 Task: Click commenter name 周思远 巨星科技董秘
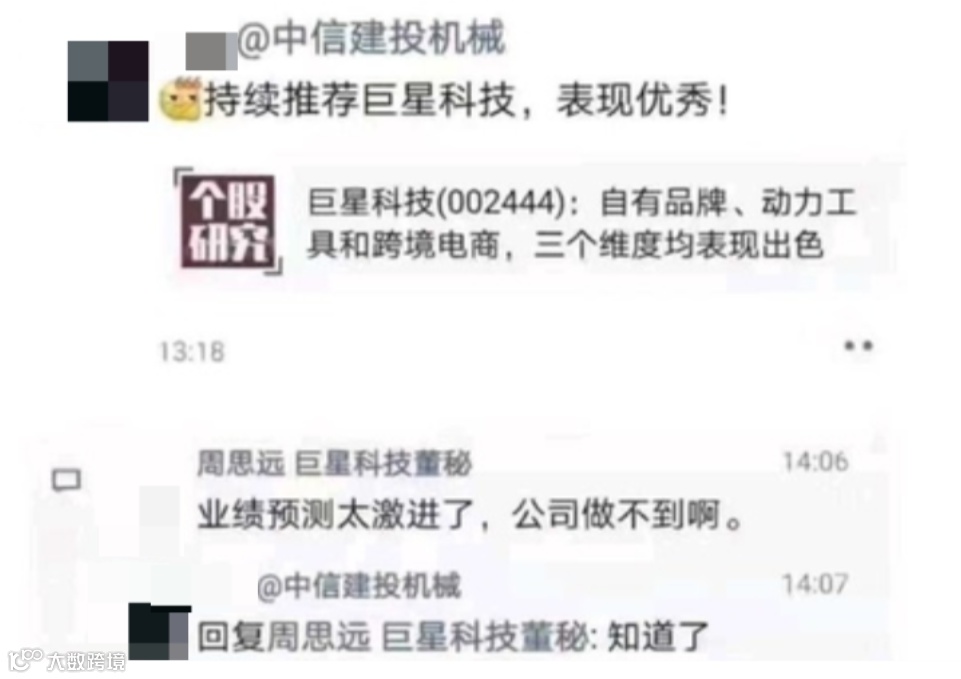click(335, 463)
